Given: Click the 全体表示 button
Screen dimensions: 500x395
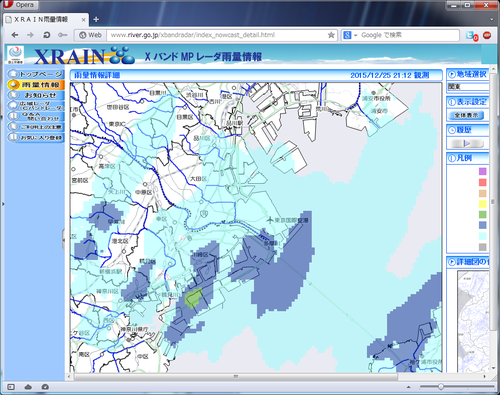Looking at the screenshot, I should [466, 115].
